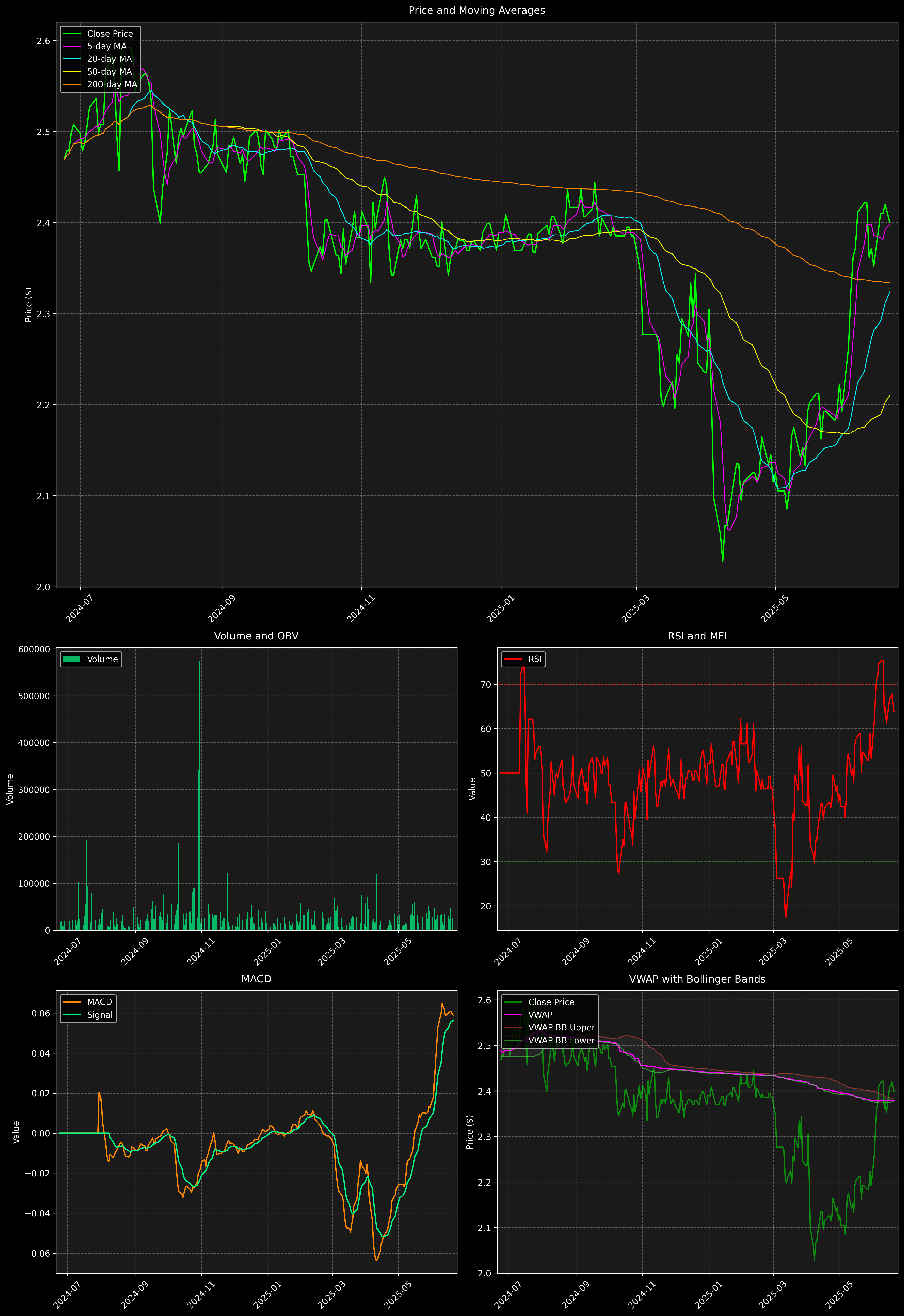Click the 2025-03 date tick under the RSI chart
Viewport: 904px width, 1316px height.
click(x=773, y=952)
